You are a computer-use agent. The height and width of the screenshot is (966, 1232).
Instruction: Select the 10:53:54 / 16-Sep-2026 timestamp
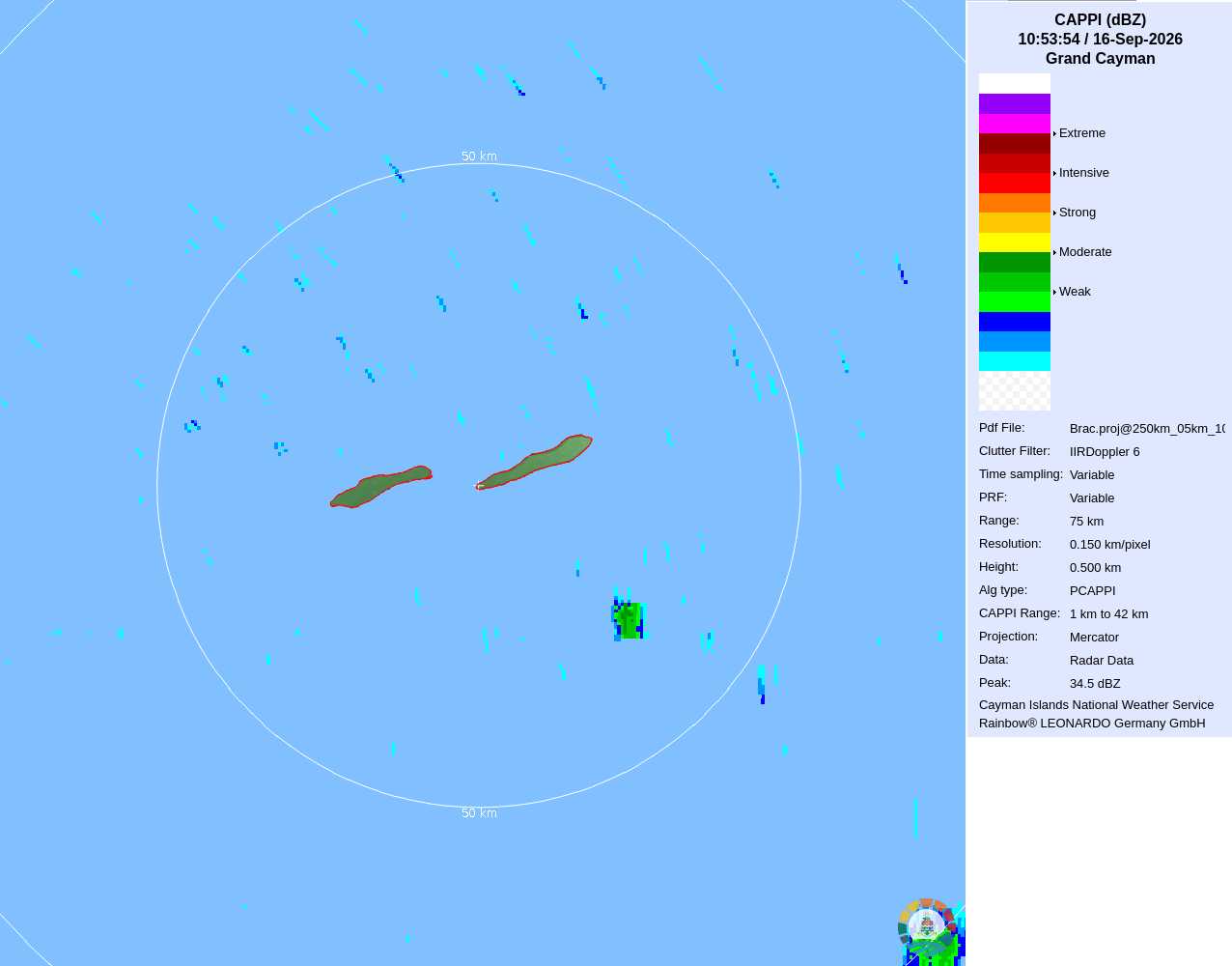point(1100,40)
